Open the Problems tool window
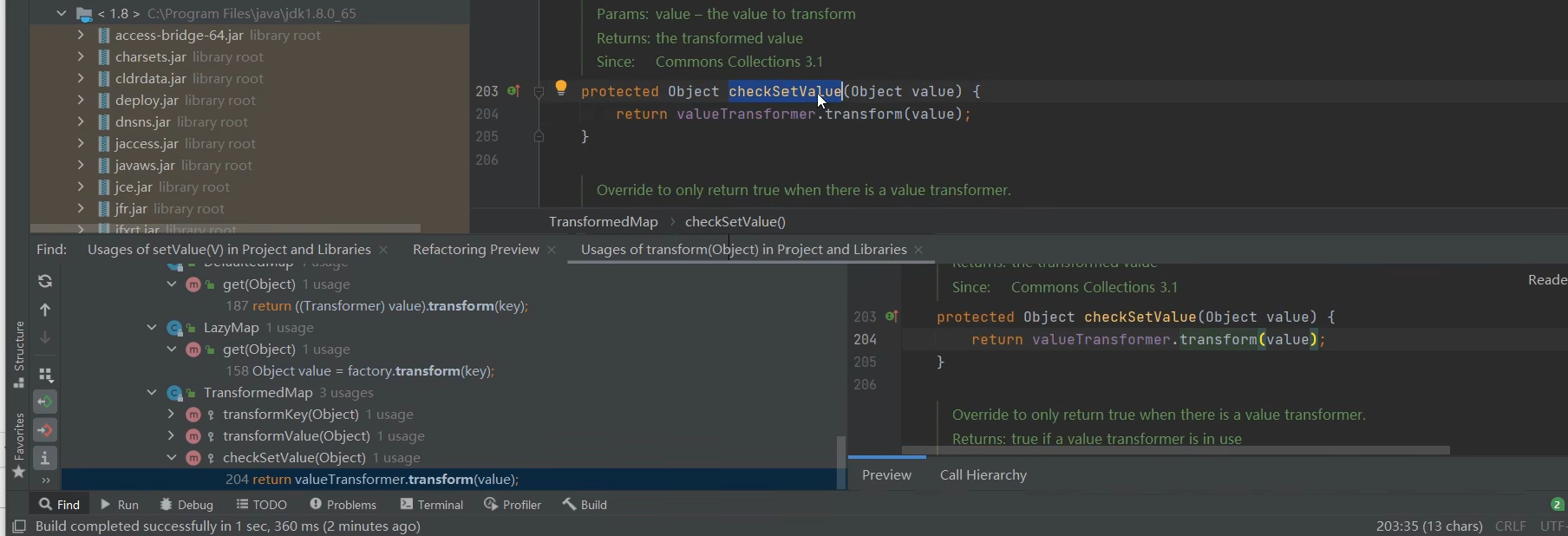 tap(343, 505)
